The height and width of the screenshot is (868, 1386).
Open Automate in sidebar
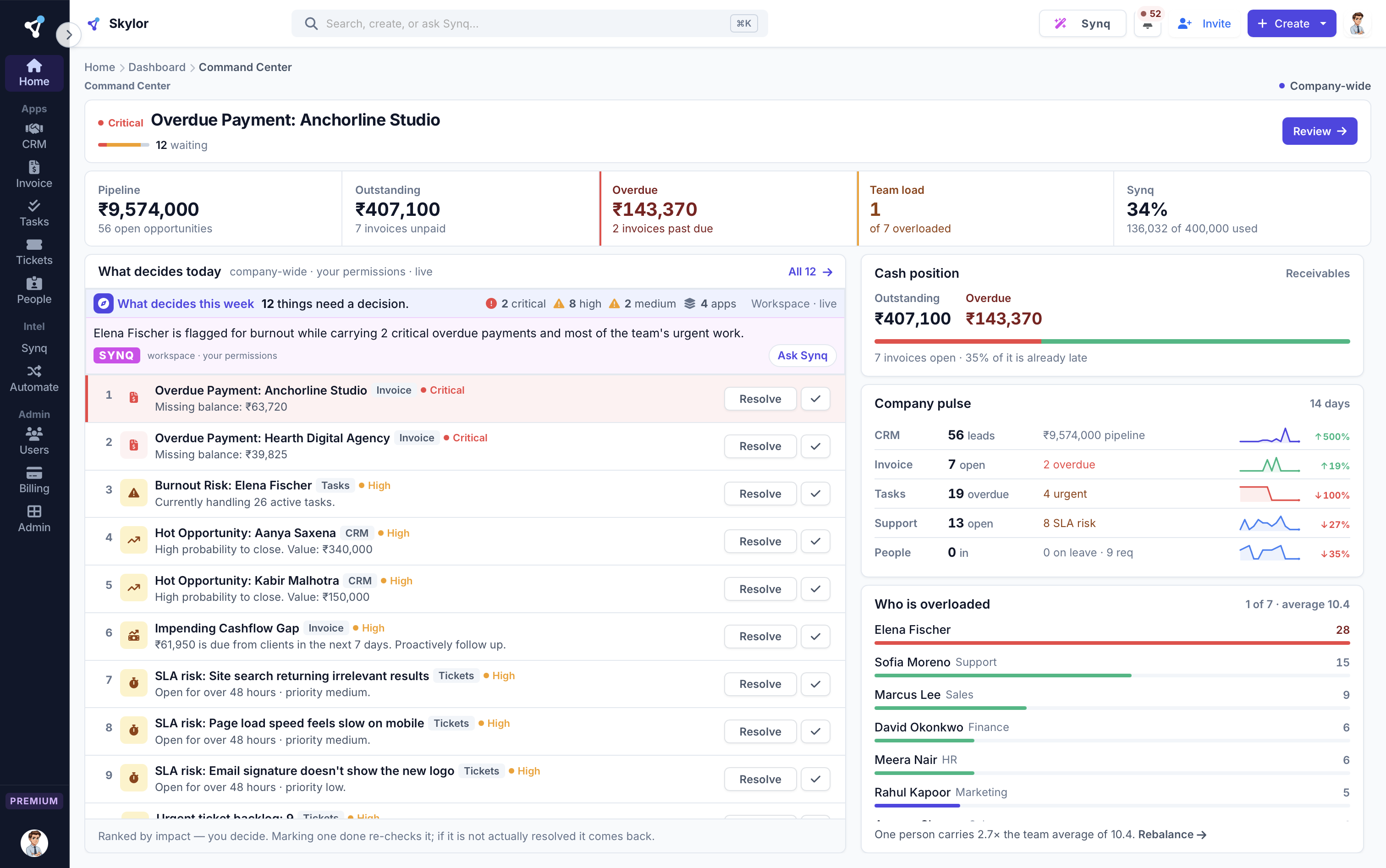coord(34,378)
